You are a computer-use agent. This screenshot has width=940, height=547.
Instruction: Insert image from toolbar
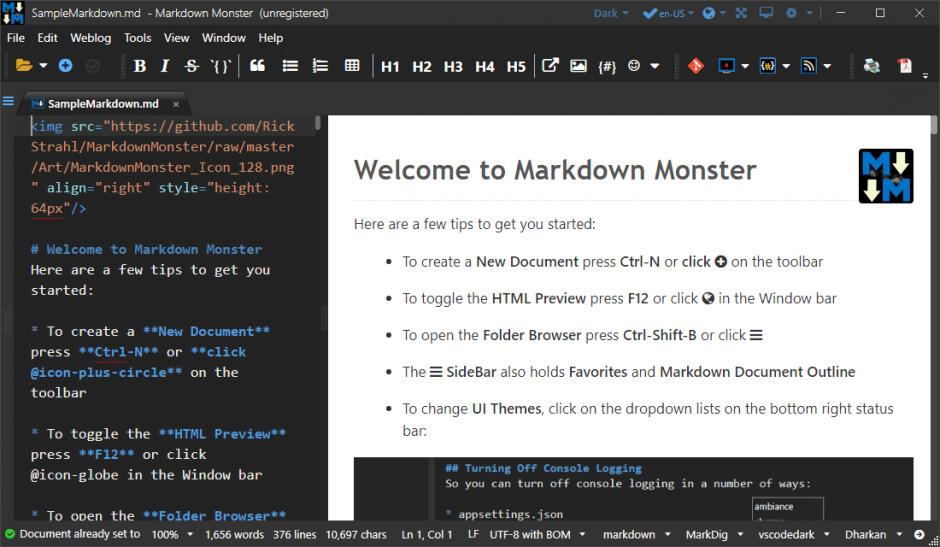(578, 66)
